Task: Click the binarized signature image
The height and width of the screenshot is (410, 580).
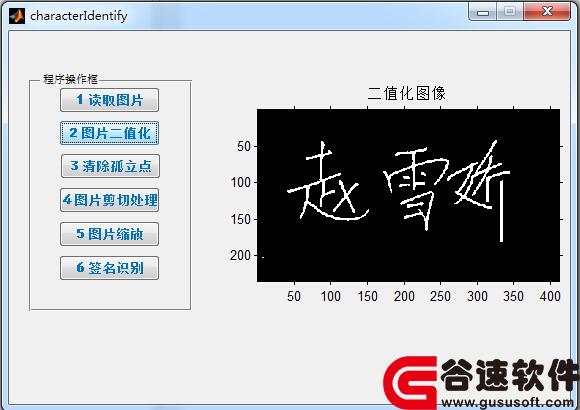Action: [408, 195]
